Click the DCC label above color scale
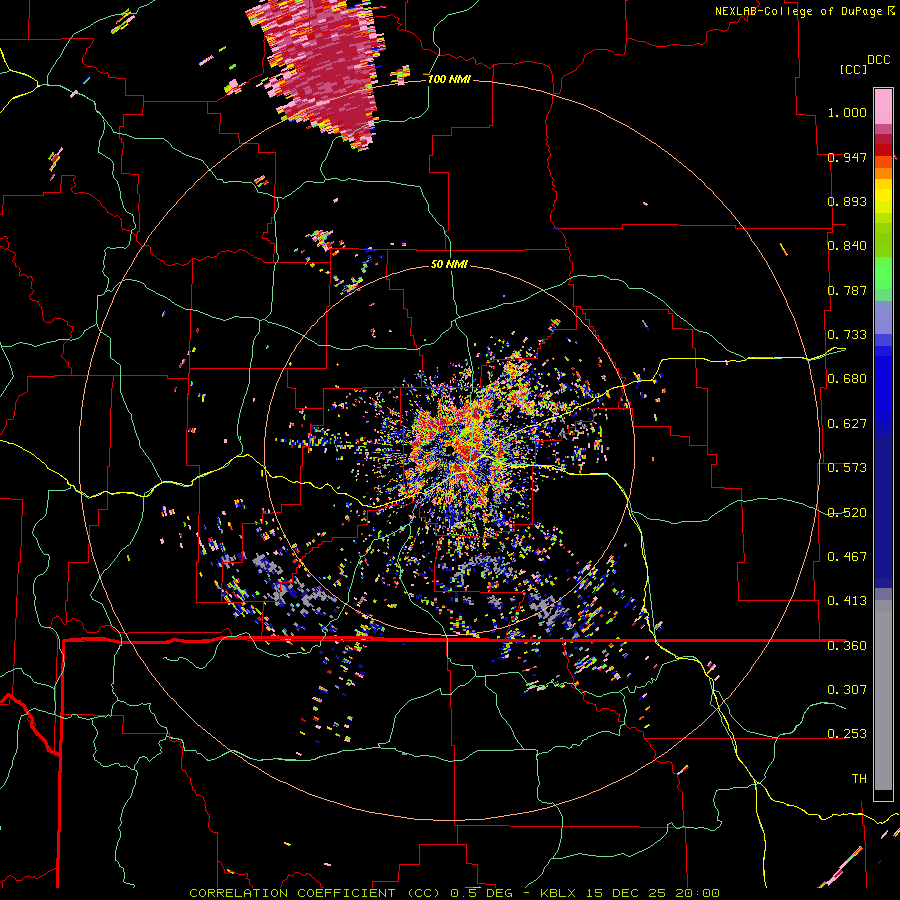Viewport: 900px width, 900px height. click(878, 60)
